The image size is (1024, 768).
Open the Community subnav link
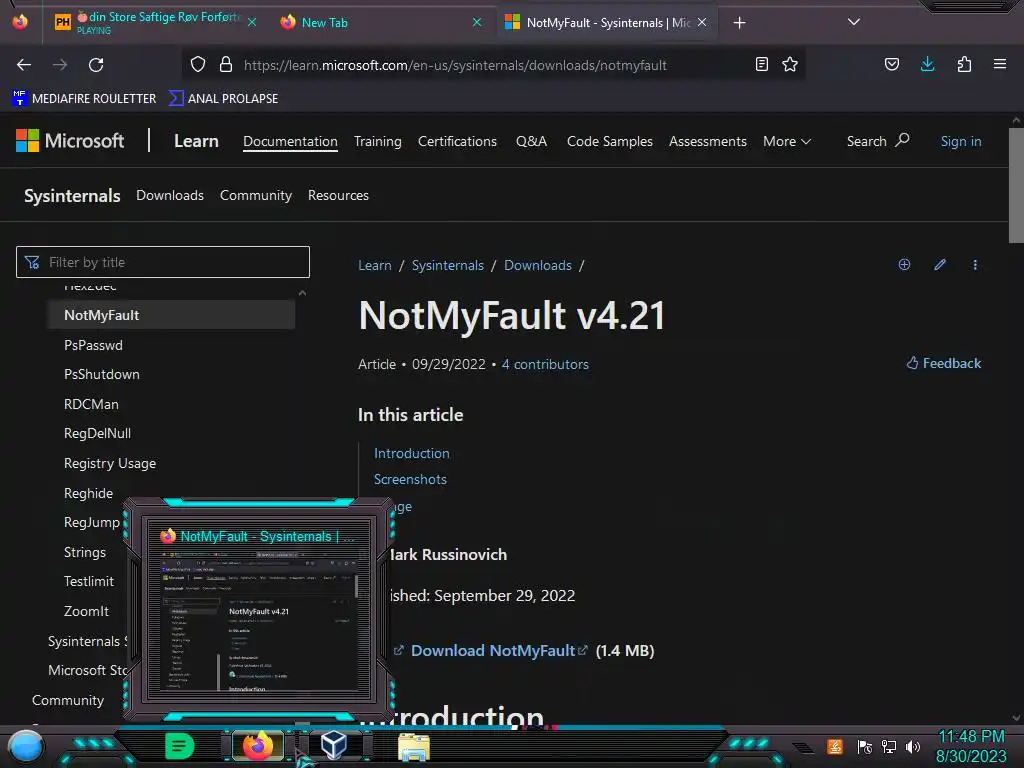[x=255, y=195]
